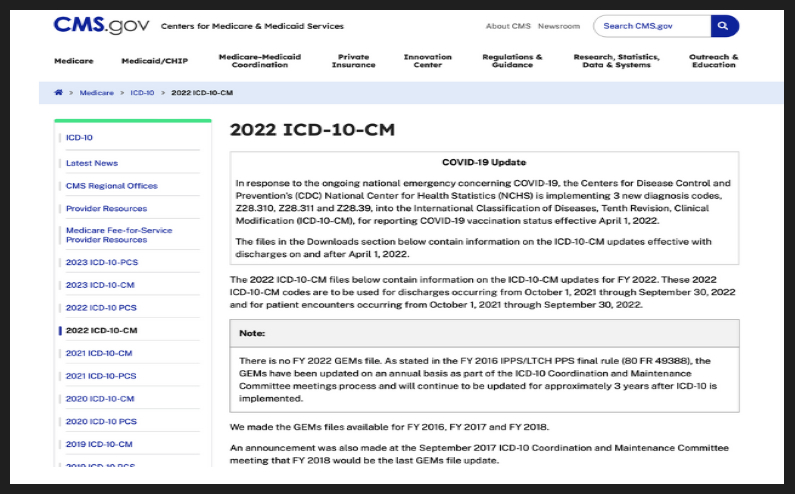Open 2023 ICD-10-CM sidebar link

point(100,285)
